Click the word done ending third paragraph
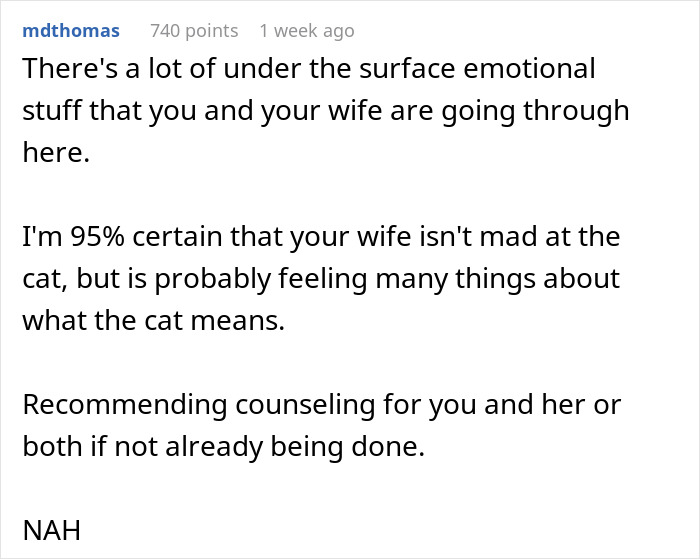This screenshot has height=559, width=700. coord(392,447)
